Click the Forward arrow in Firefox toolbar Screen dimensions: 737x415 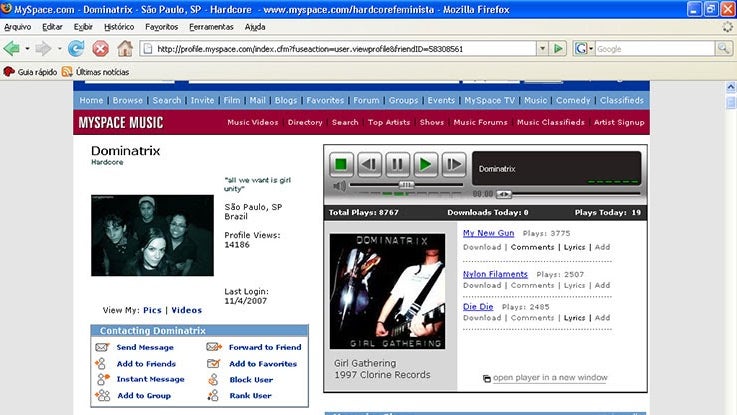(43, 48)
